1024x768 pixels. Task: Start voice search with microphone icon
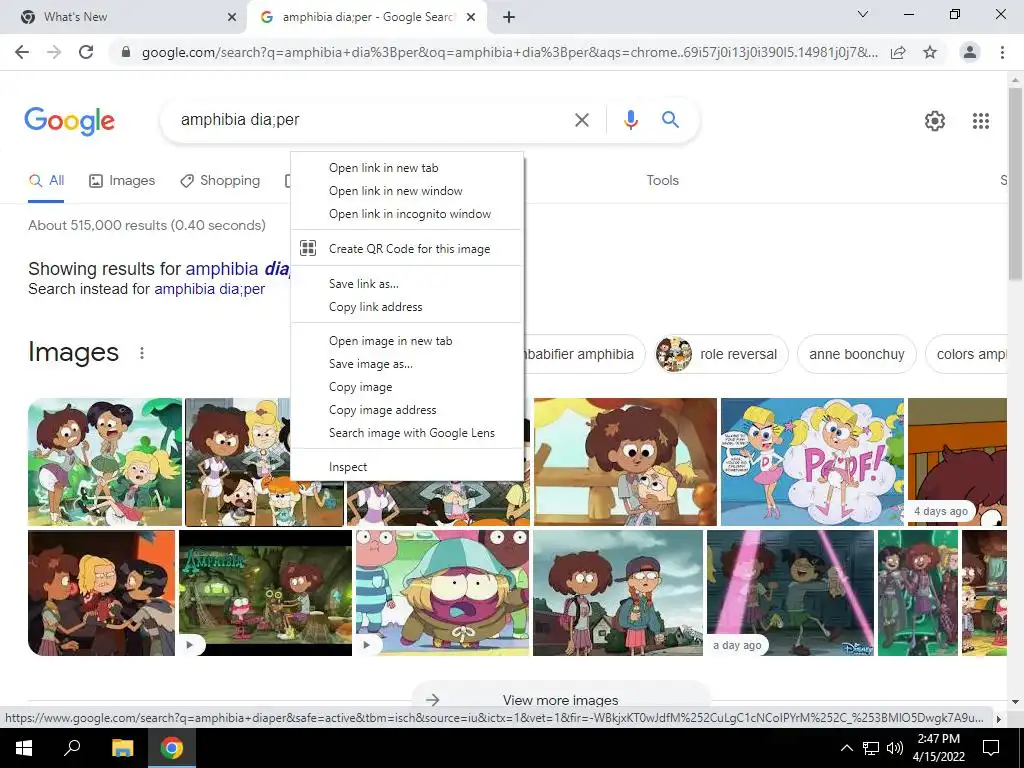tap(630, 120)
